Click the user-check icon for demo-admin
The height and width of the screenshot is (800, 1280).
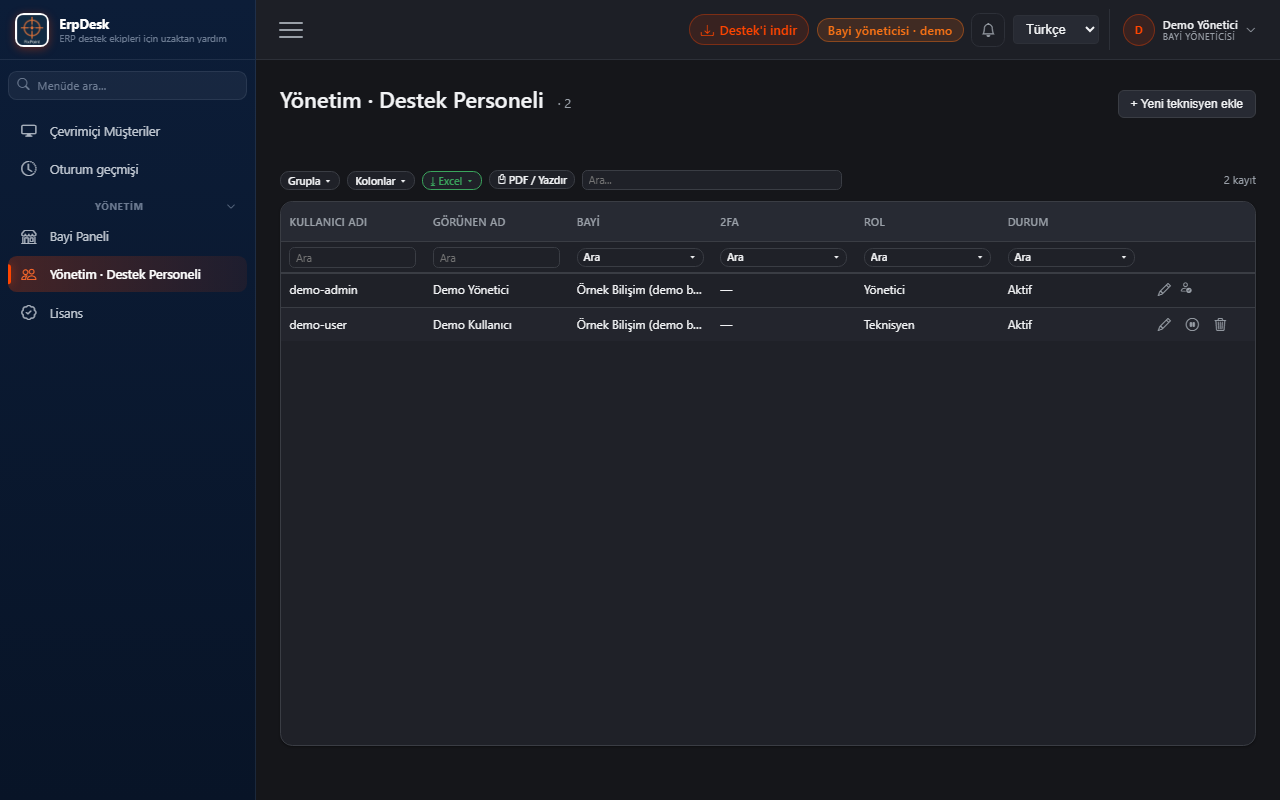pos(1186,289)
